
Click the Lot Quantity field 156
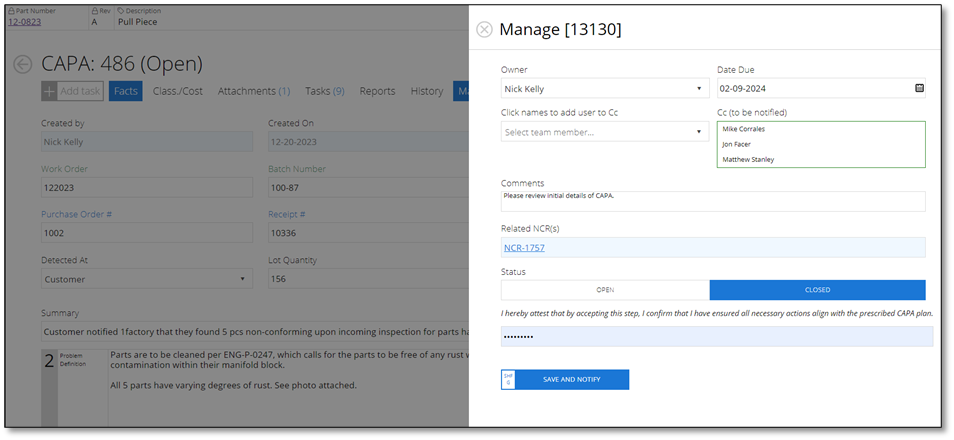[368, 279]
